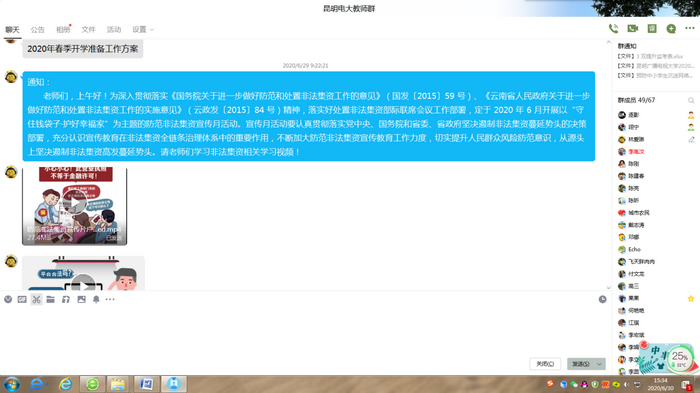This screenshot has height=393, width=700.
Task: Select member 戴志涛 in the list
Action: pyautogui.click(x=631, y=225)
